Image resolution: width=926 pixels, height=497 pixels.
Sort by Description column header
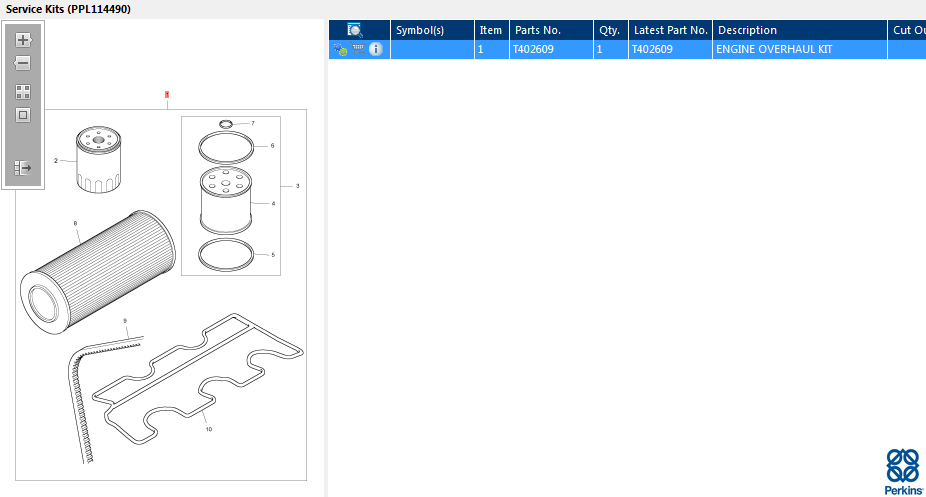click(x=800, y=30)
